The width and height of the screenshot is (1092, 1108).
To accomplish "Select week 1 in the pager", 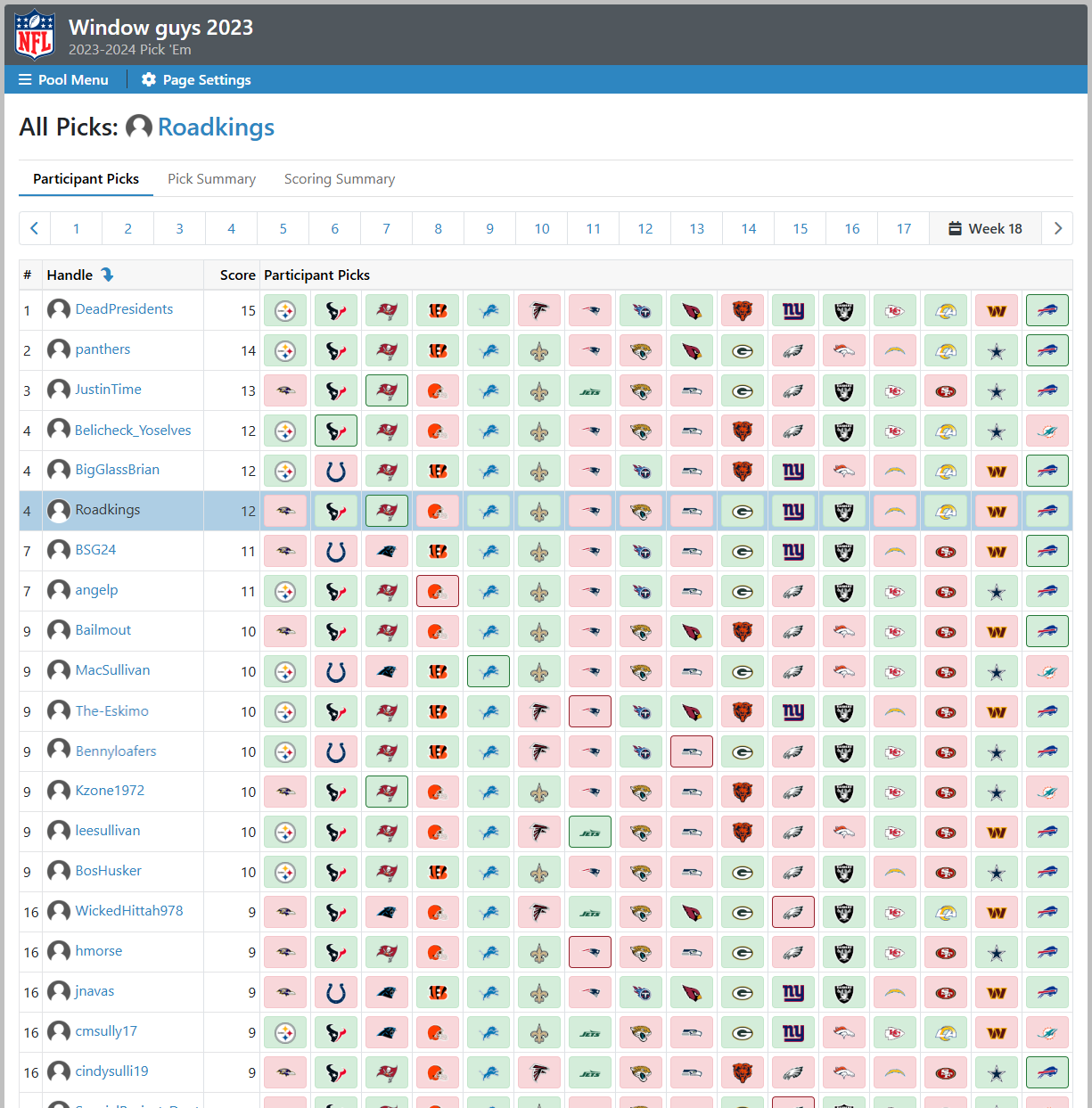I will 77,228.
